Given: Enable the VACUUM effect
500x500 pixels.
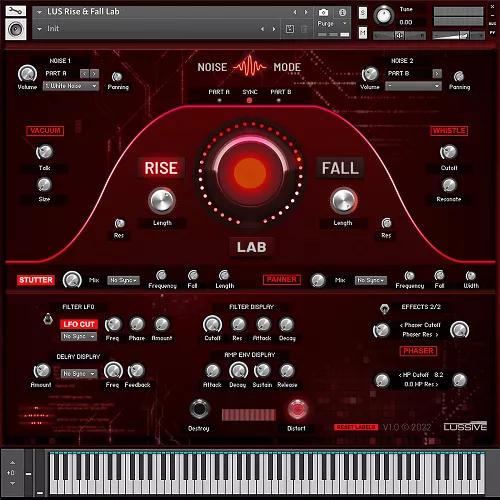Looking at the screenshot, I should pyautogui.click(x=45, y=131).
